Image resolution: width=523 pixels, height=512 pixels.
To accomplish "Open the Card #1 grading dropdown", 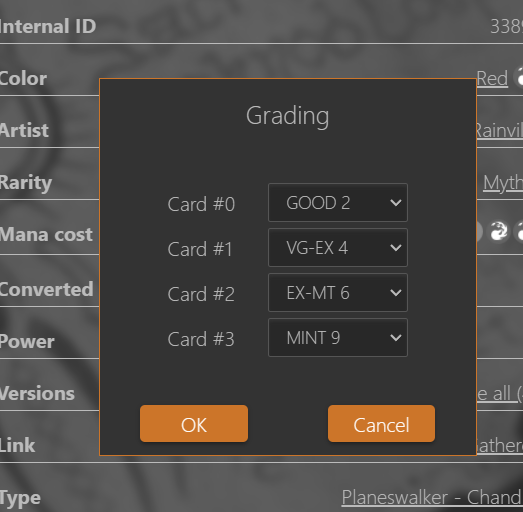I will click(x=338, y=247).
